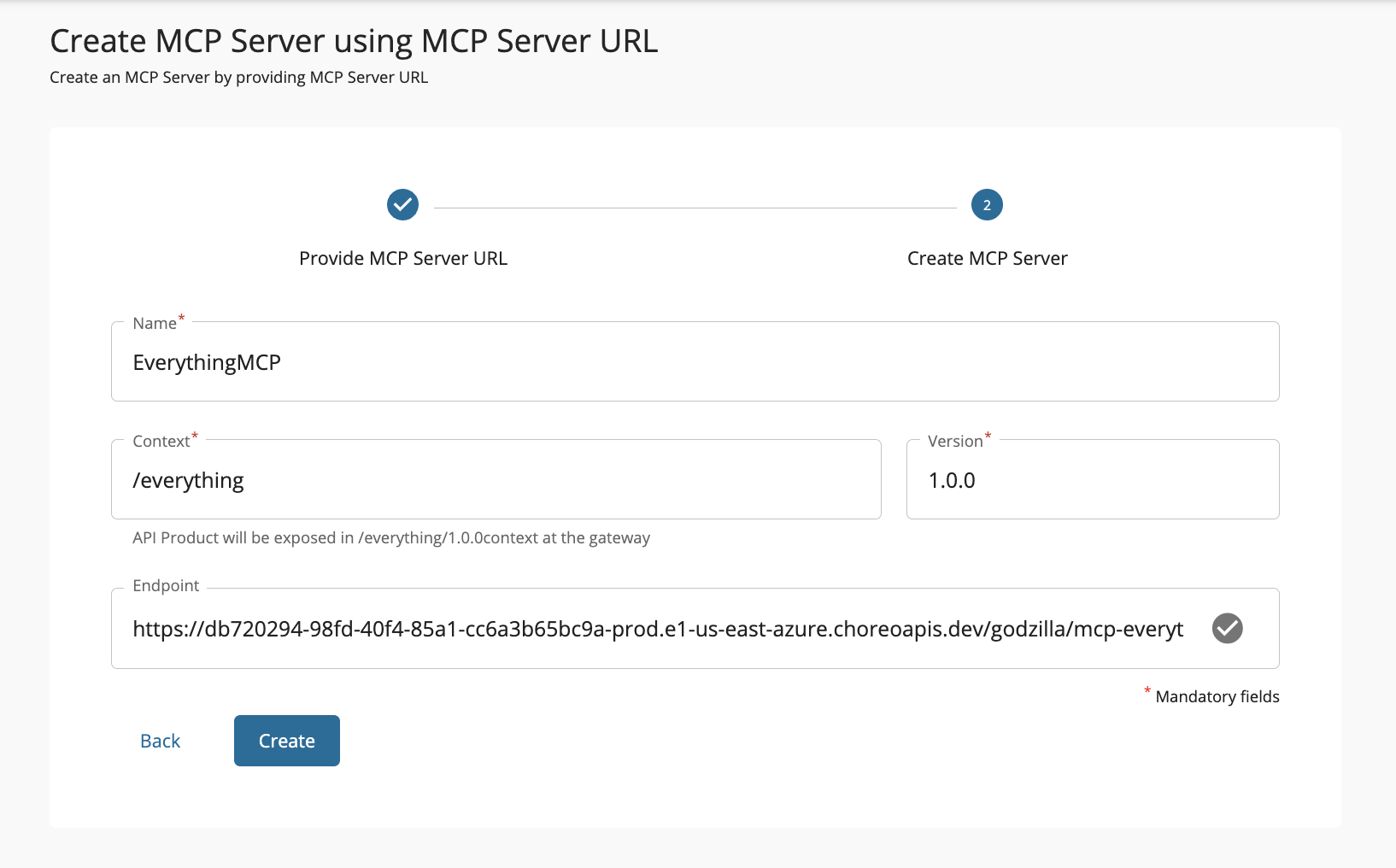Click the 'Create MCP Server using MCP Server URL' heading
Screen dimensions: 1396x868
click(x=354, y=41)
